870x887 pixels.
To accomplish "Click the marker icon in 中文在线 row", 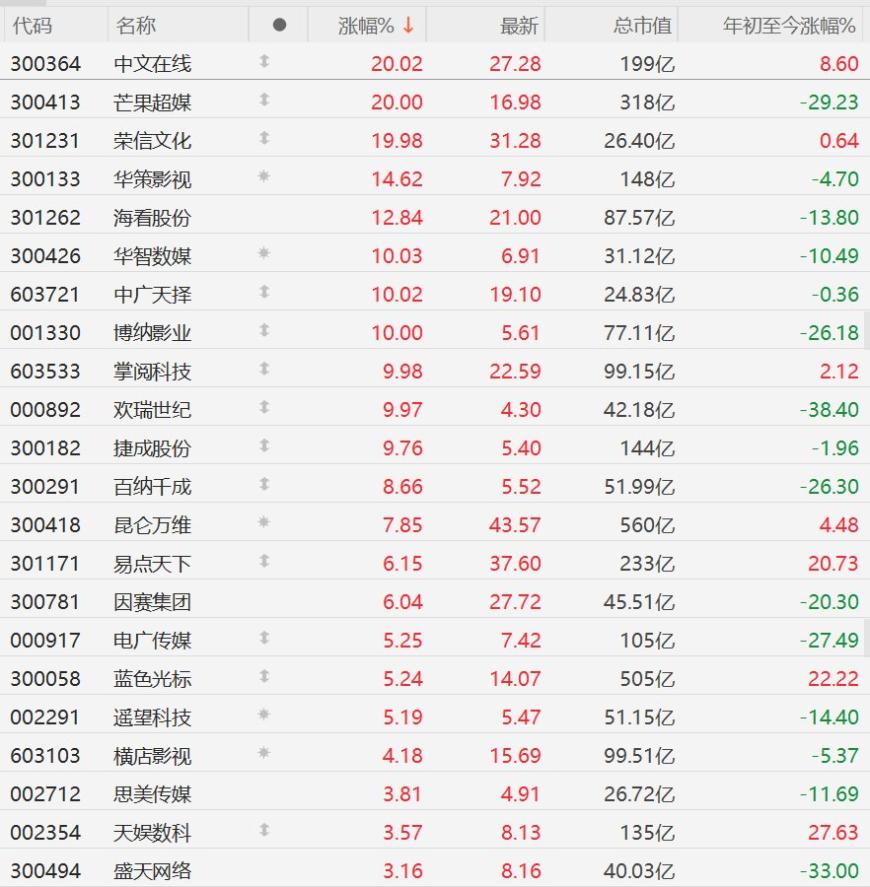I will click(264, 61).
